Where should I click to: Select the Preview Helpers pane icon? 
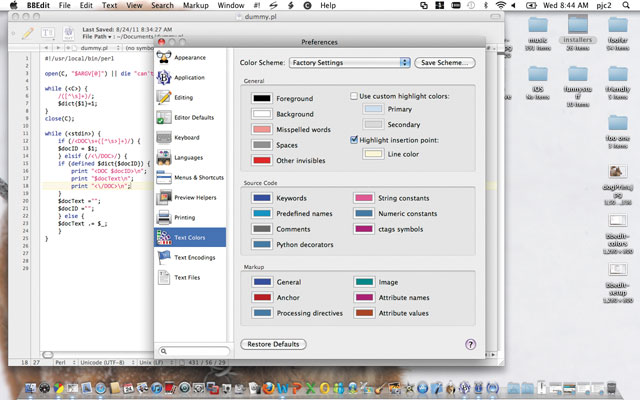[164, 197]
